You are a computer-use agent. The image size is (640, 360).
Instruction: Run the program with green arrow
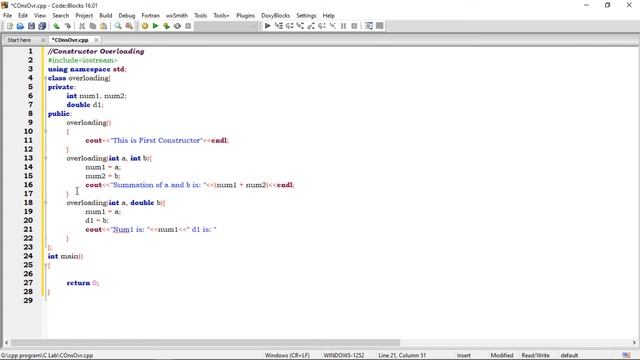click(x=156, y=26)
